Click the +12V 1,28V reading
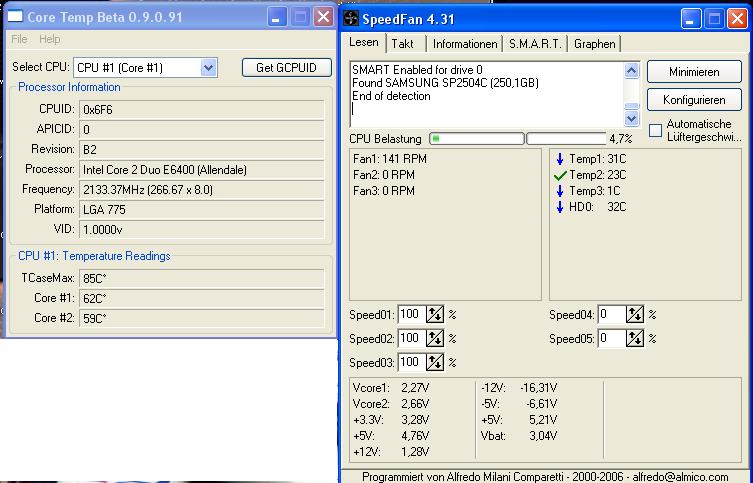The width and height of the screenshot is (753, 483). (x=391, y=452)
